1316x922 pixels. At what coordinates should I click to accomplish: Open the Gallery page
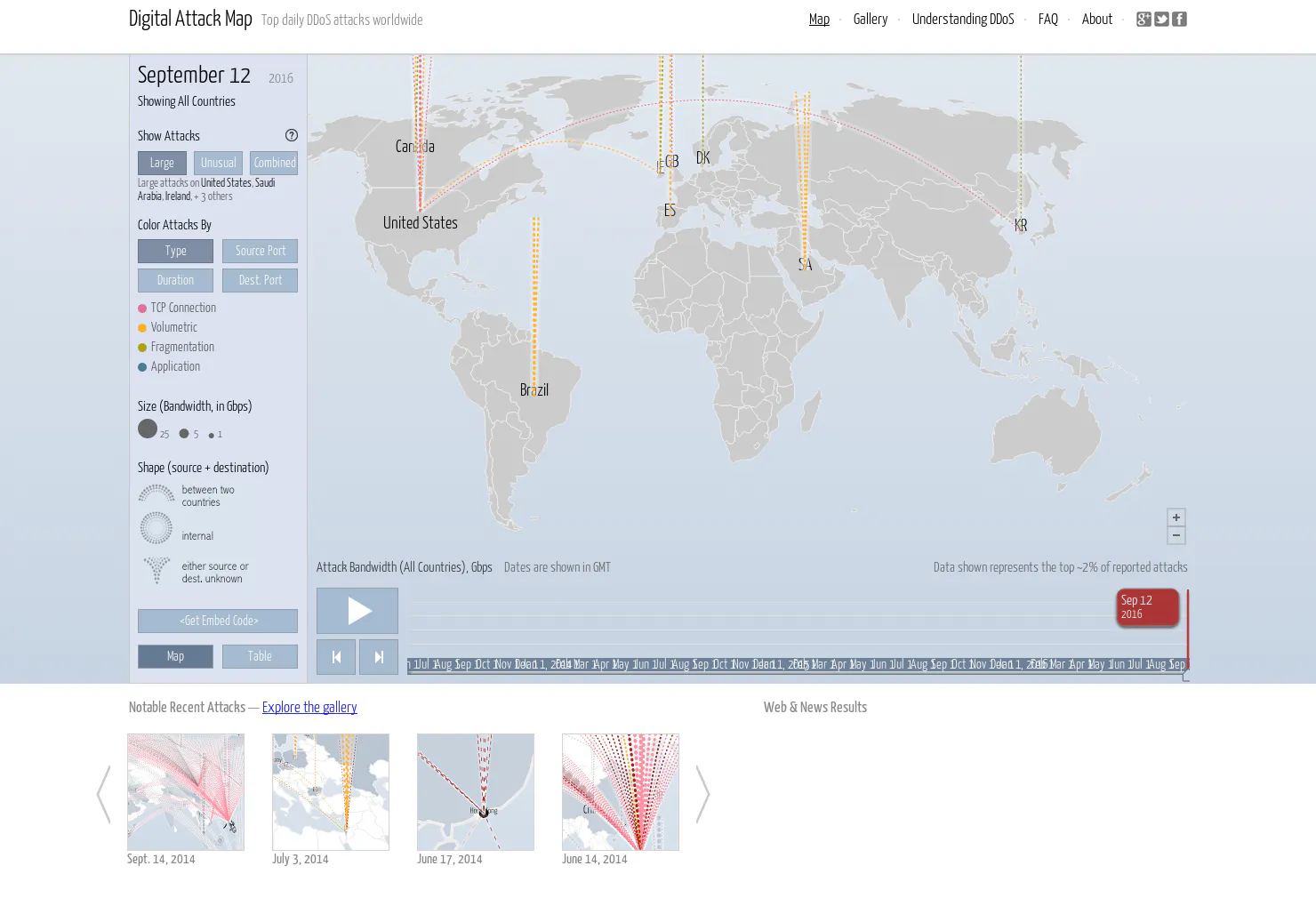coord(871,20)
